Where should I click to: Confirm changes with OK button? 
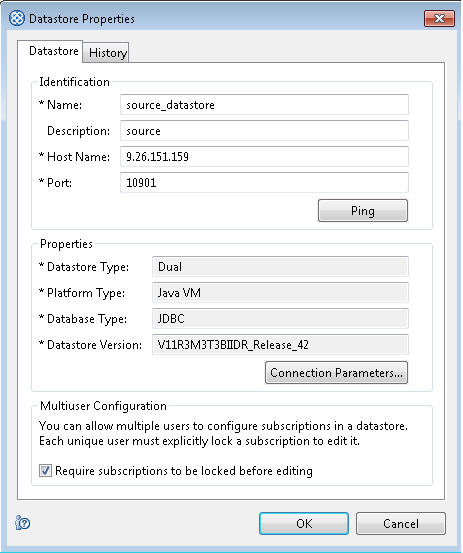(x=304, y=523)
